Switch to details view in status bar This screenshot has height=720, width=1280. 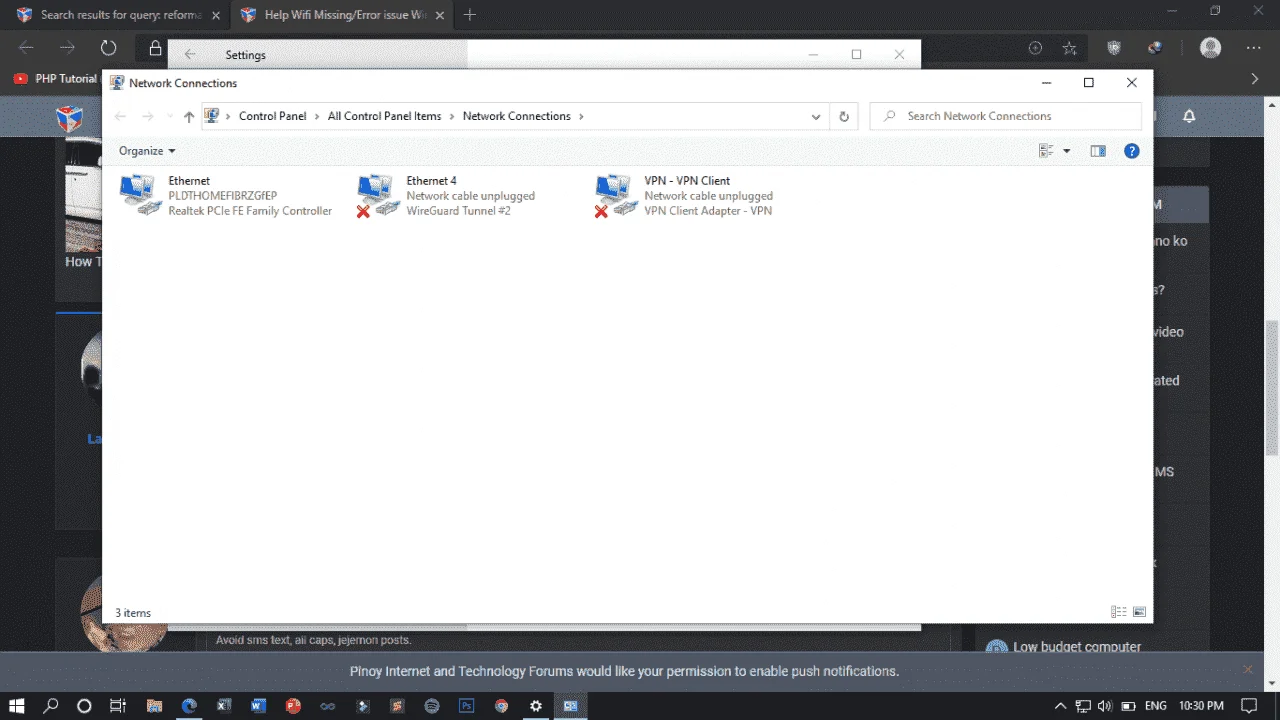1119,612
